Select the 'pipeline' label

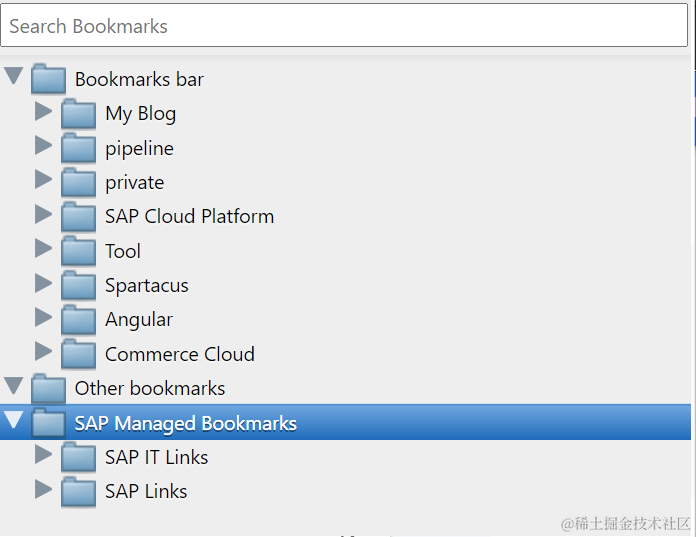139,148
